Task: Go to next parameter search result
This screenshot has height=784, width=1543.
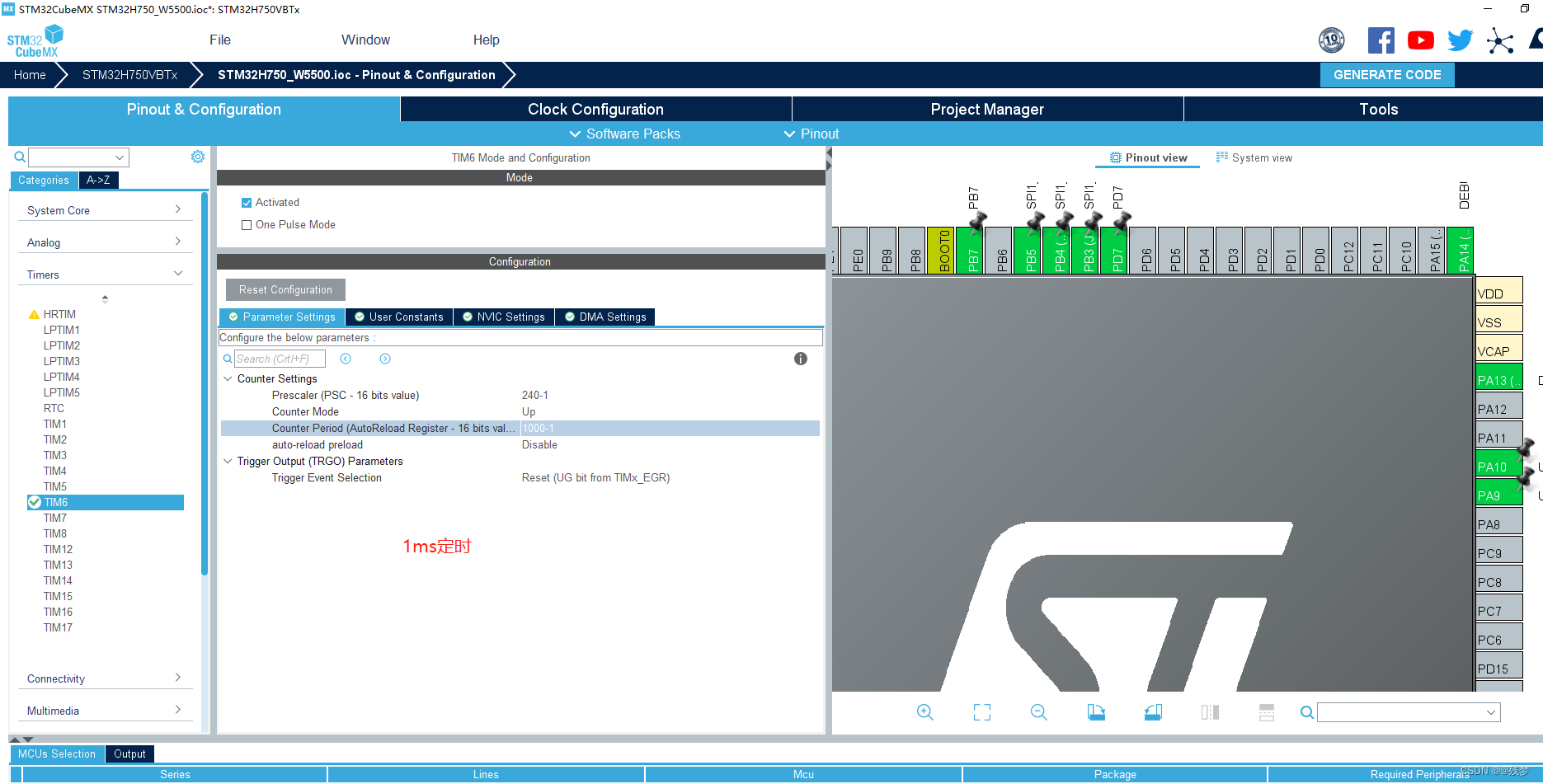Action: click(385, 359)
